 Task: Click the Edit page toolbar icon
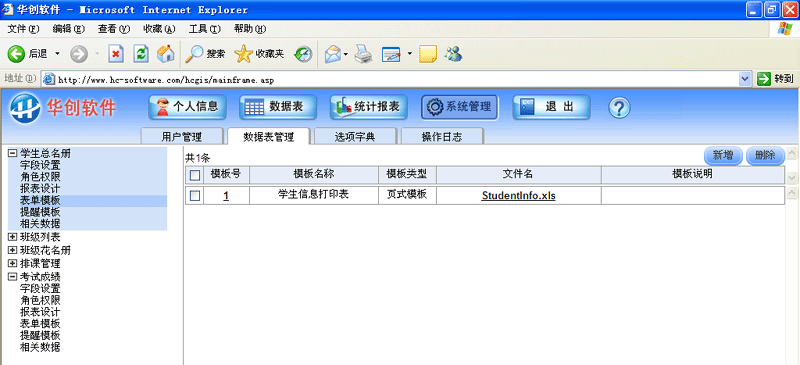392,54
